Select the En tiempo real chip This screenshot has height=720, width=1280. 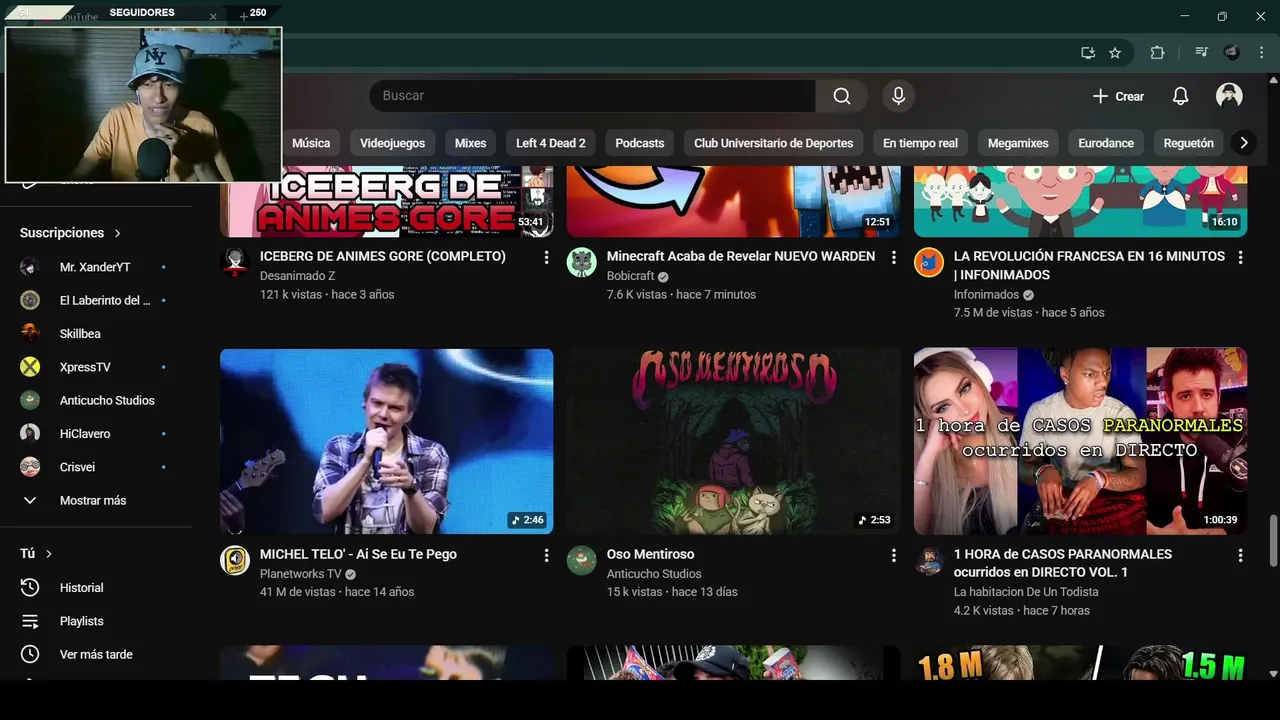(x=920, y=143)
